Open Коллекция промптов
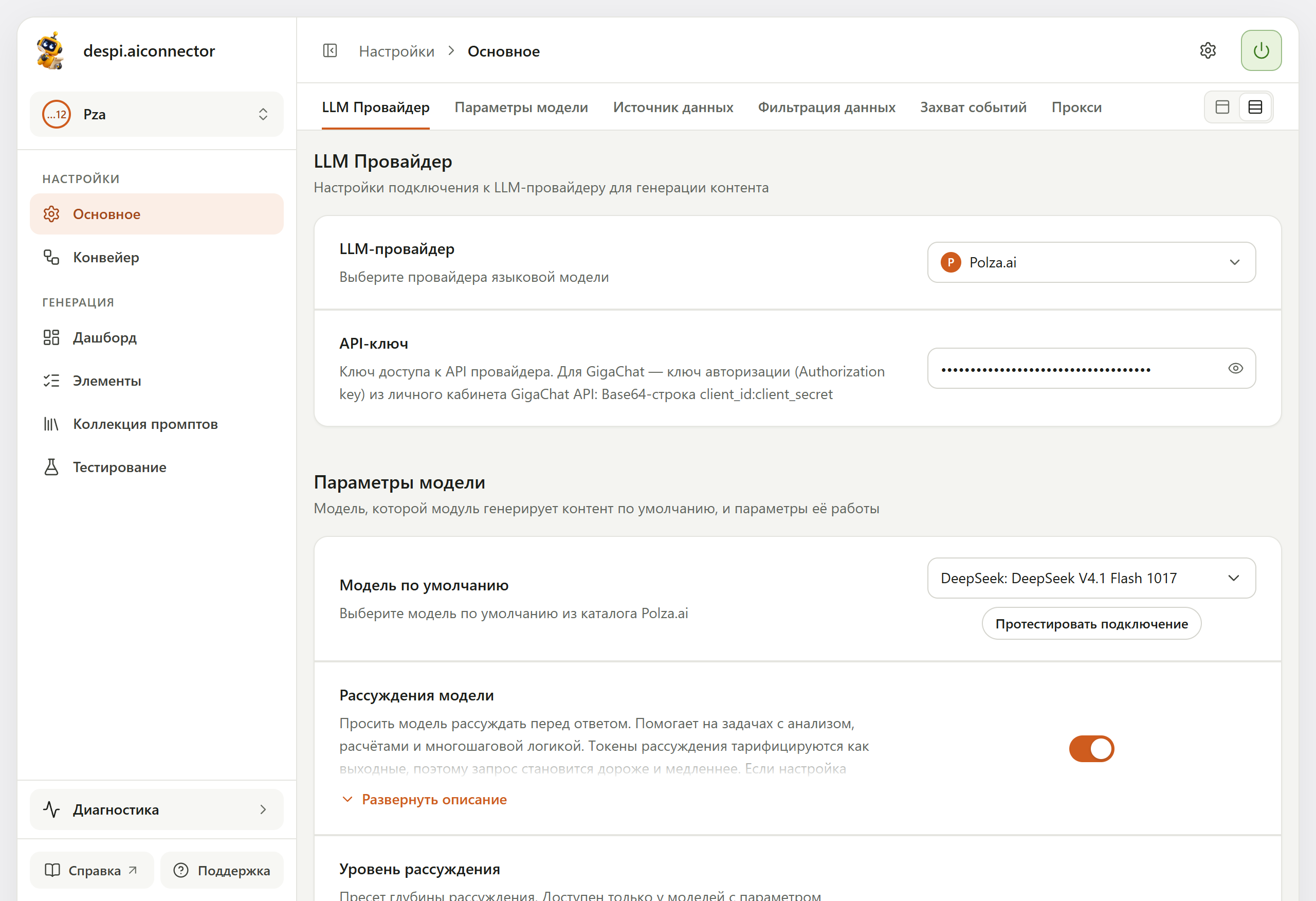Screen dimensions: 1316x901 (156, 424)
